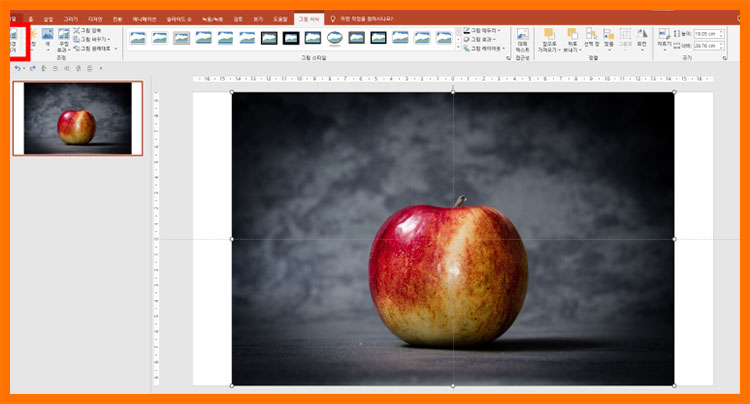Viewport: 750px width, 404px height.
Task: Apply the oval picture style
Action: point(334,38)
